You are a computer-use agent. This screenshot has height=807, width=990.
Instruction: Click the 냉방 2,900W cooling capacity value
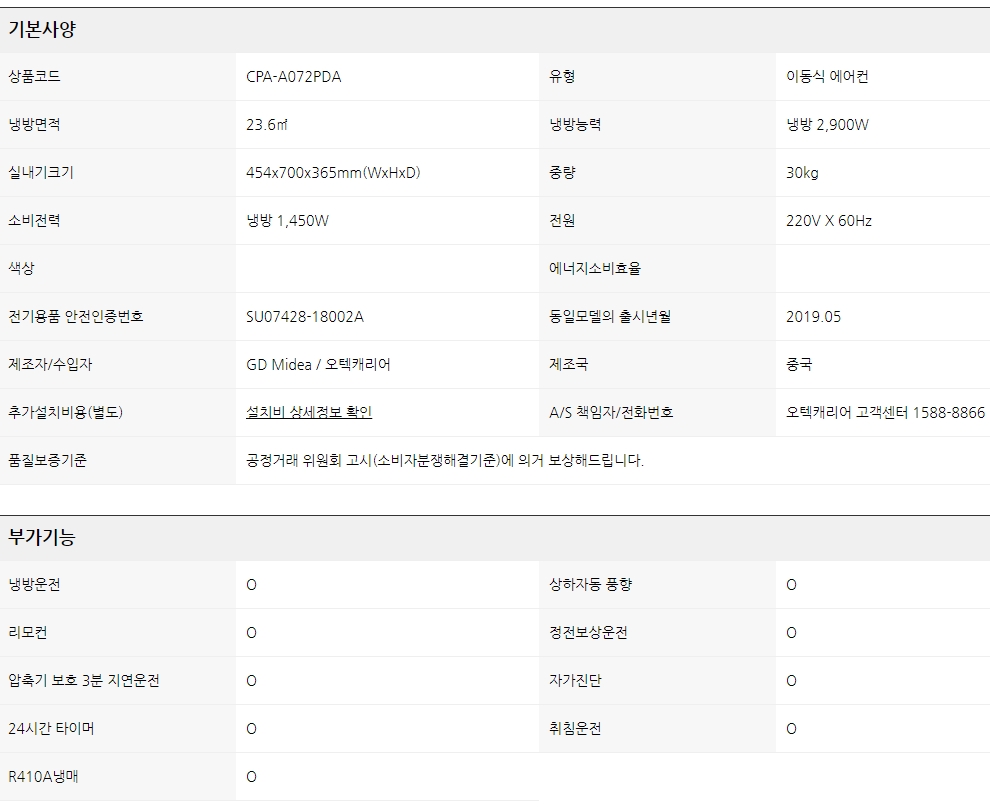click(x=827, y=125)
